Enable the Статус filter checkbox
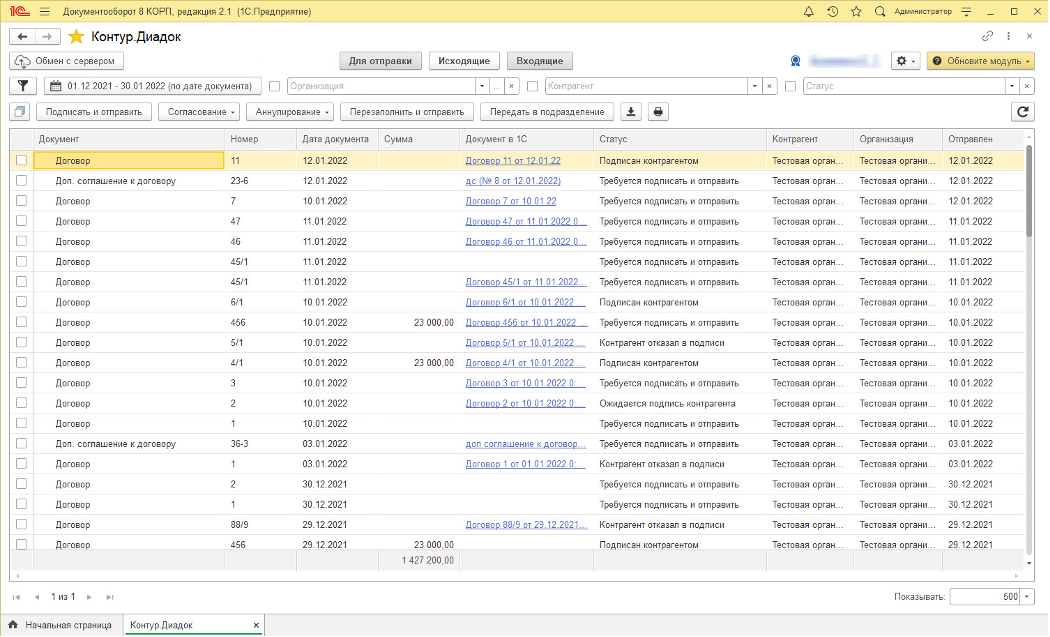The image size is (1050, 637). [790, 86]
